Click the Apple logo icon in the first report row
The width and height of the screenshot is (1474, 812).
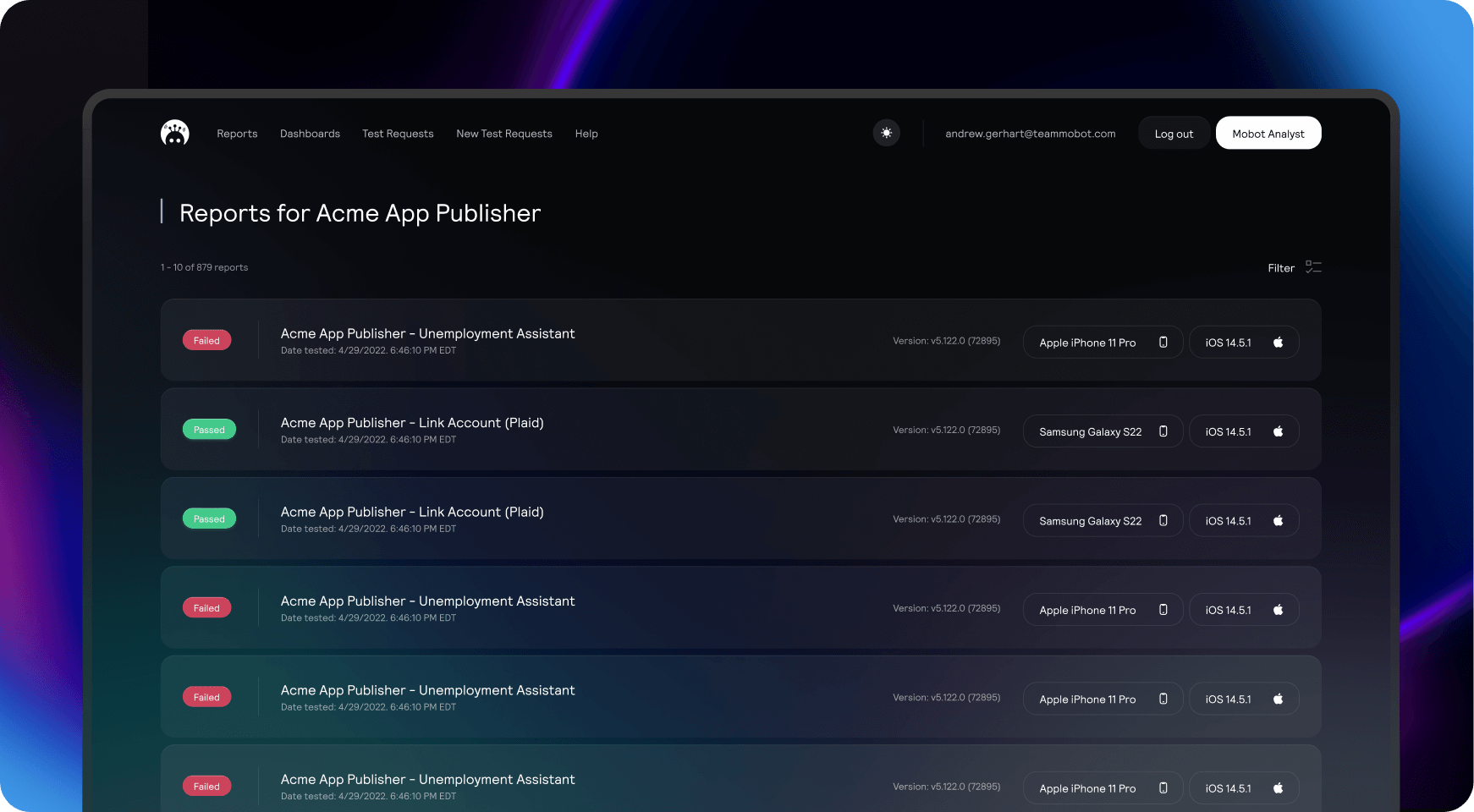coord(1279,343)
